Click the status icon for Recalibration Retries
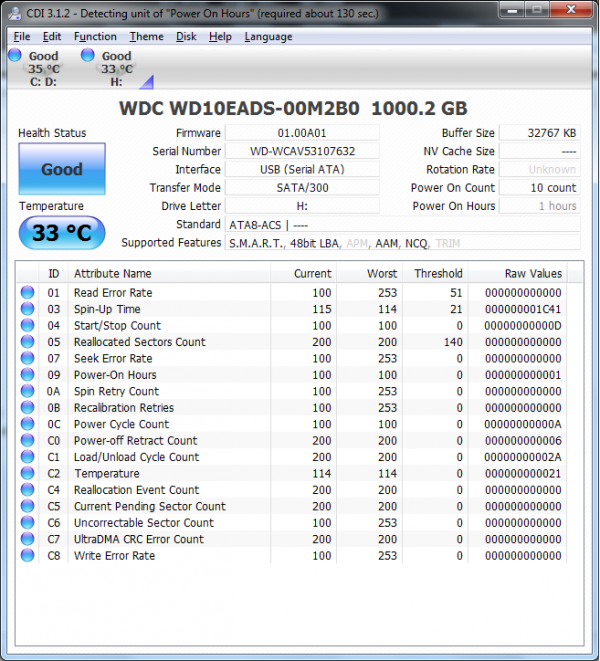Viewport: 600px width, 661px height. click(x=27, y=408)
